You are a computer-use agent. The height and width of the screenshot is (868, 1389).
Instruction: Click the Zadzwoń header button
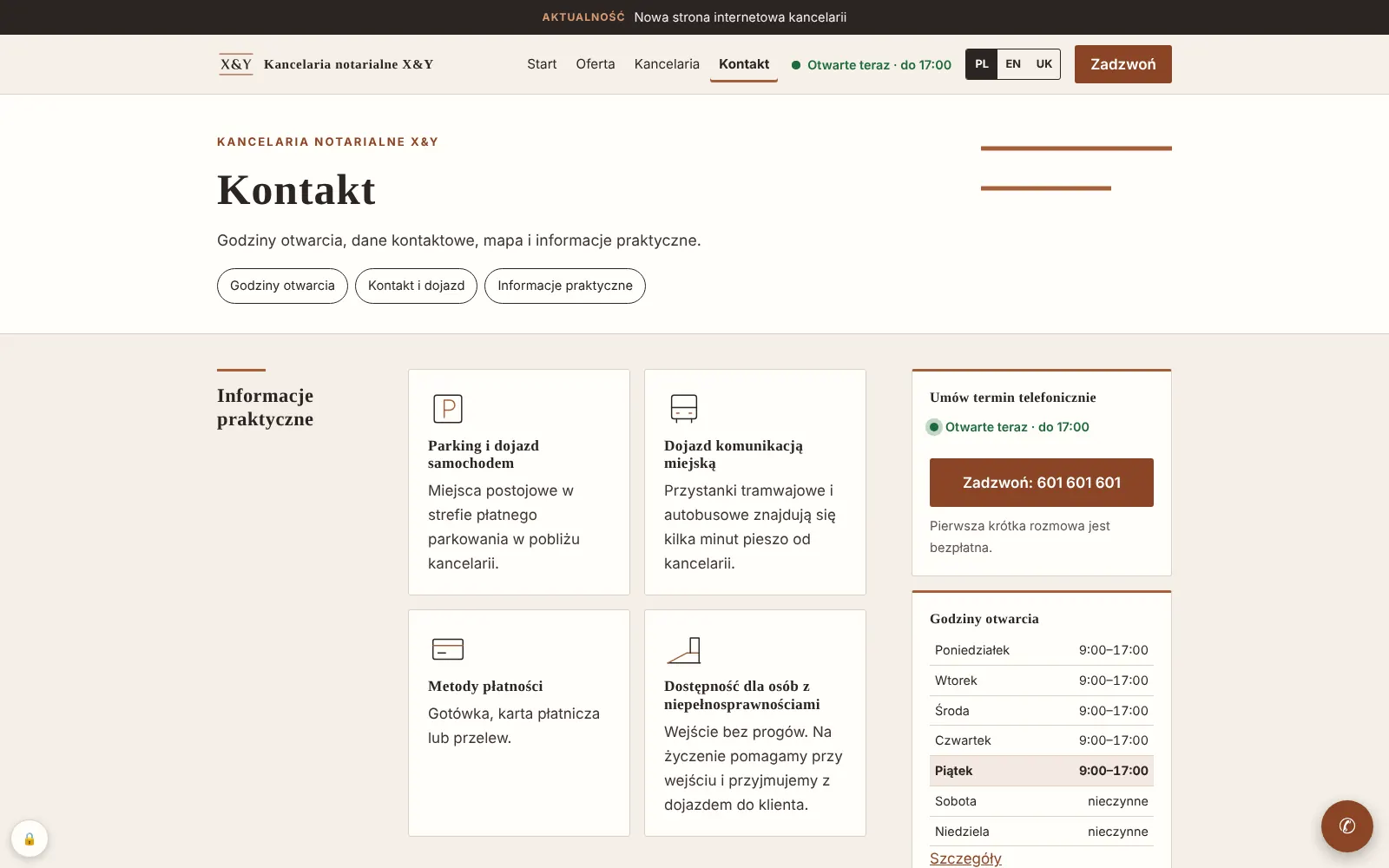[1123, 64]
